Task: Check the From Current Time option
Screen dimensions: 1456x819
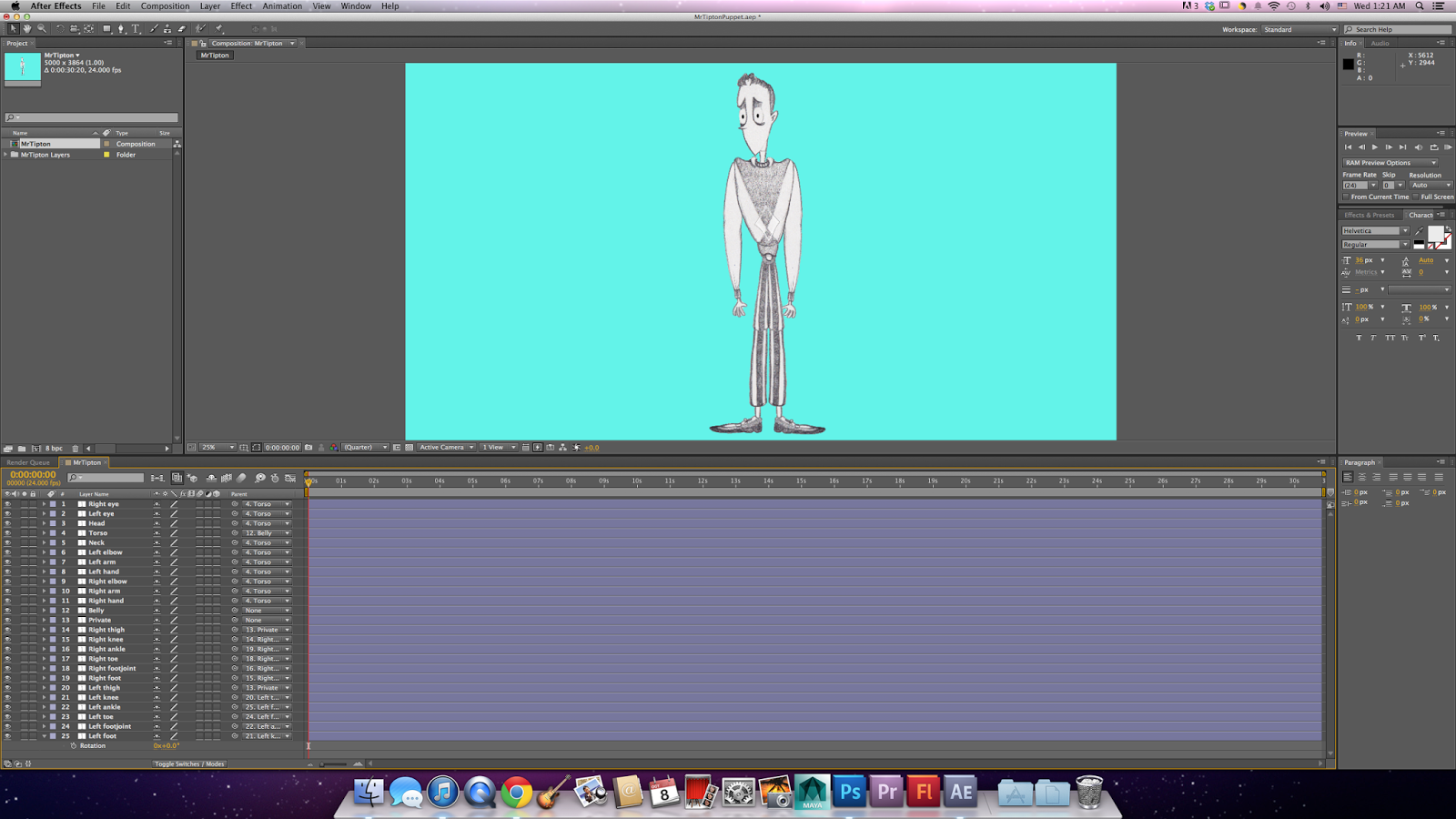Action: click(1345, 197)
